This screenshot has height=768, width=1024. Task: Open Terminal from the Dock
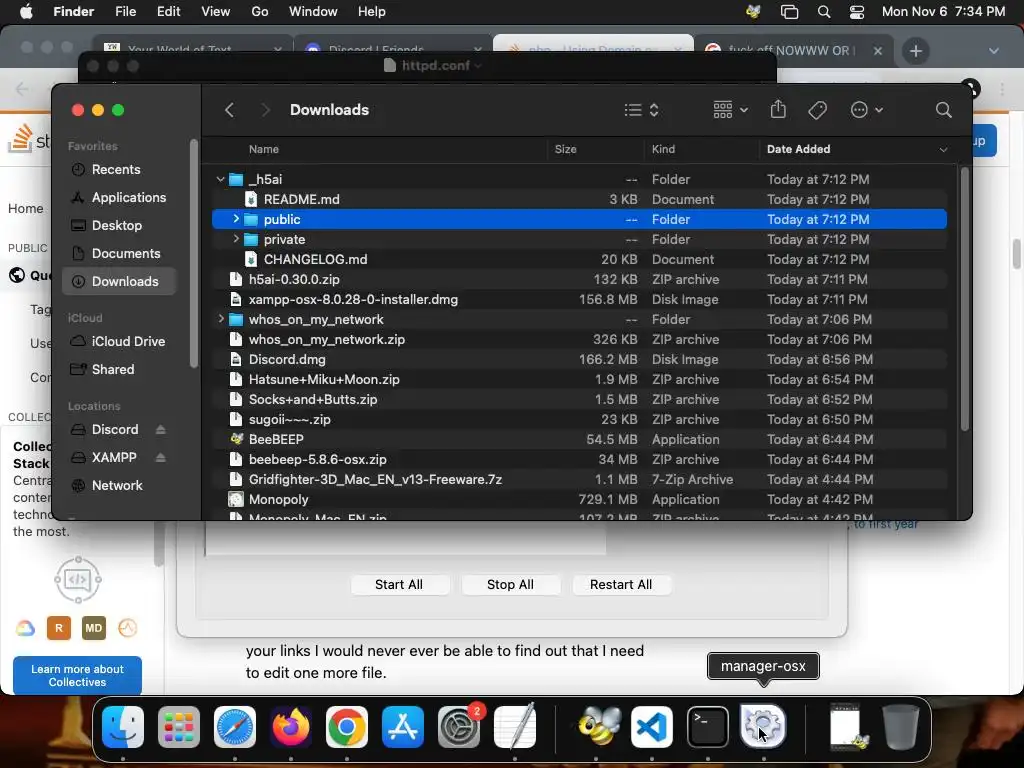coord(708,727)
